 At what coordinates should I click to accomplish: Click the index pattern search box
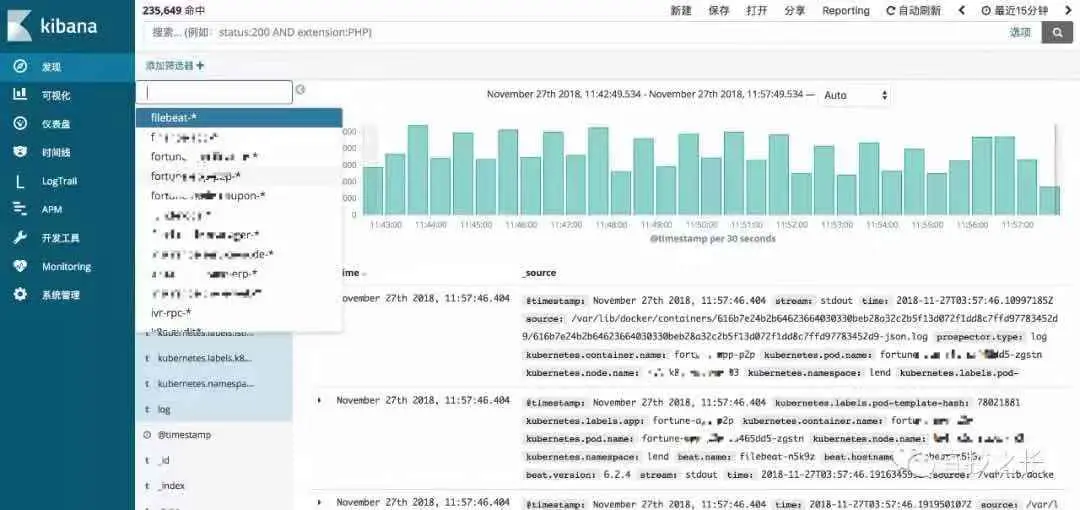(214, 92)
